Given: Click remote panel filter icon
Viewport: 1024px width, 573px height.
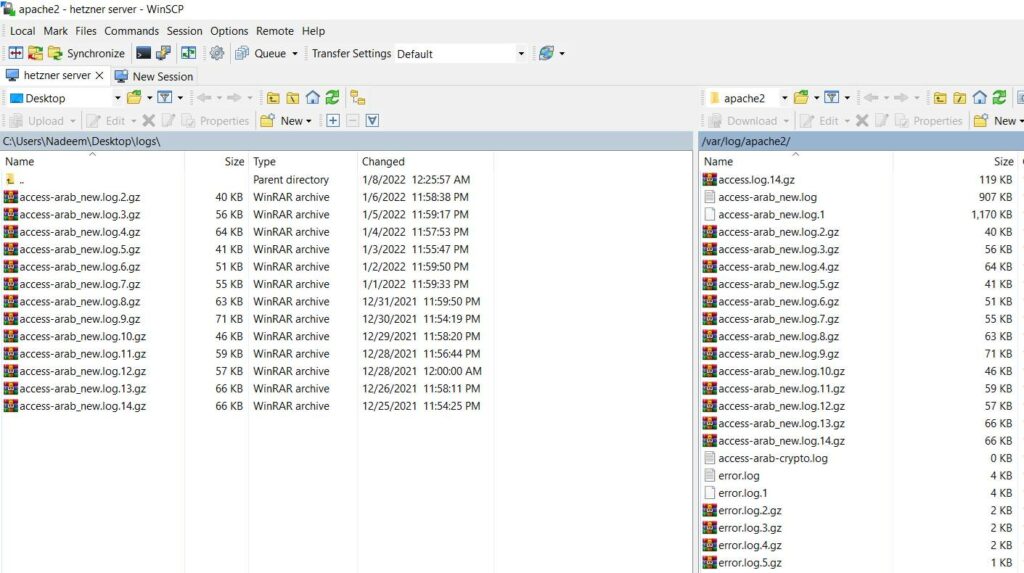Looking at the screenshot, I should point(832,98).
